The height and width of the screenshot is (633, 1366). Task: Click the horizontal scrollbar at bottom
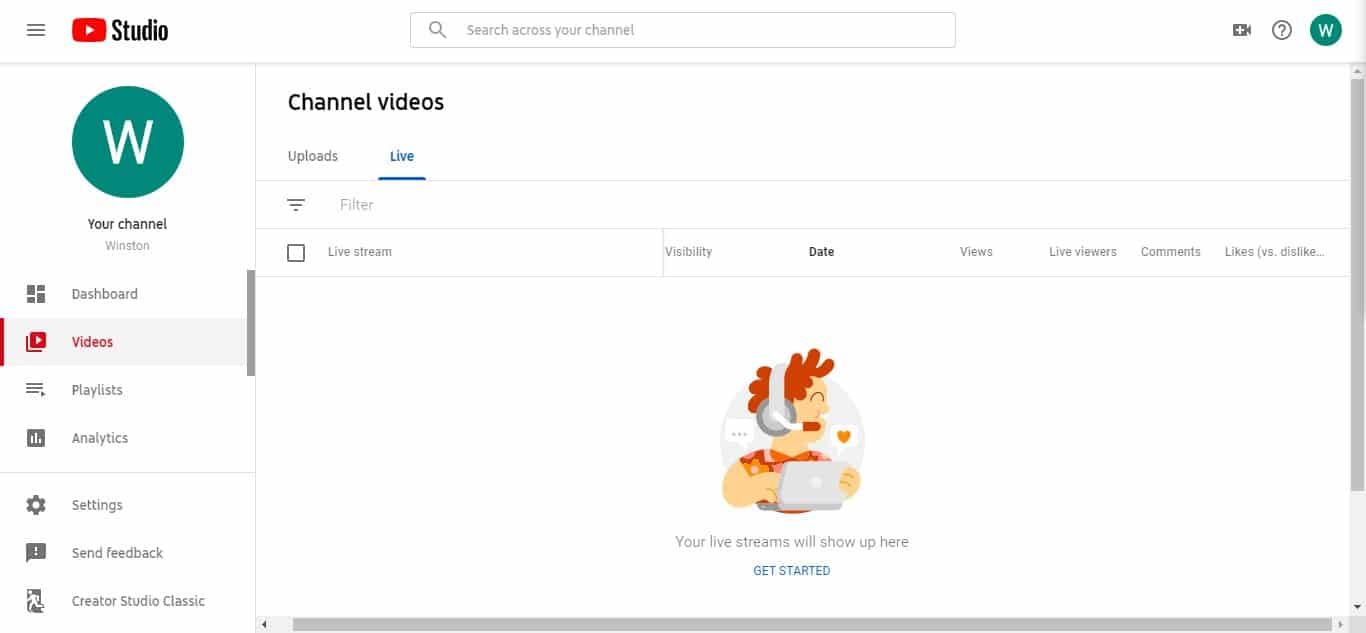point(800,625)
